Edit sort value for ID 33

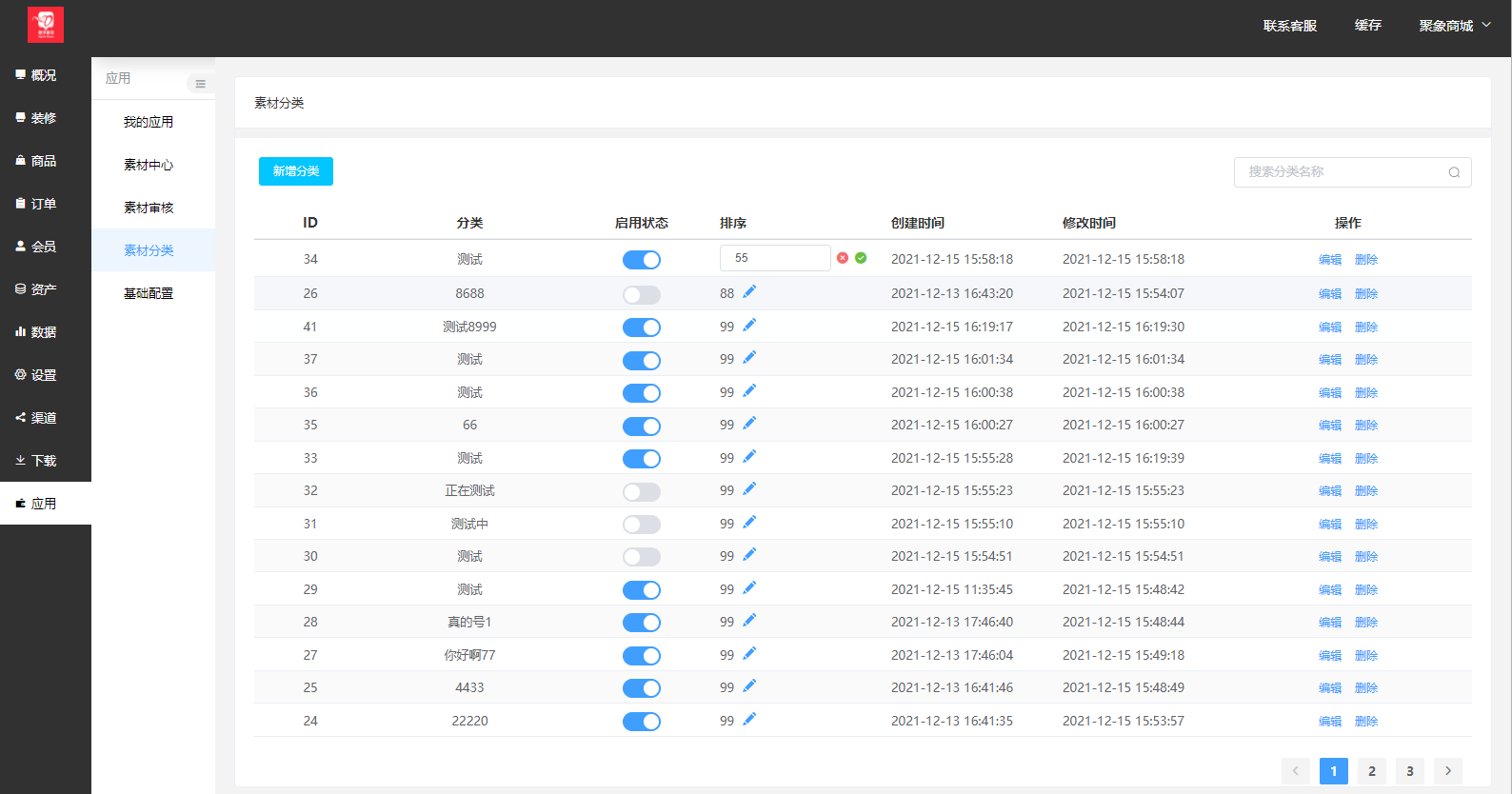point(749,456)
